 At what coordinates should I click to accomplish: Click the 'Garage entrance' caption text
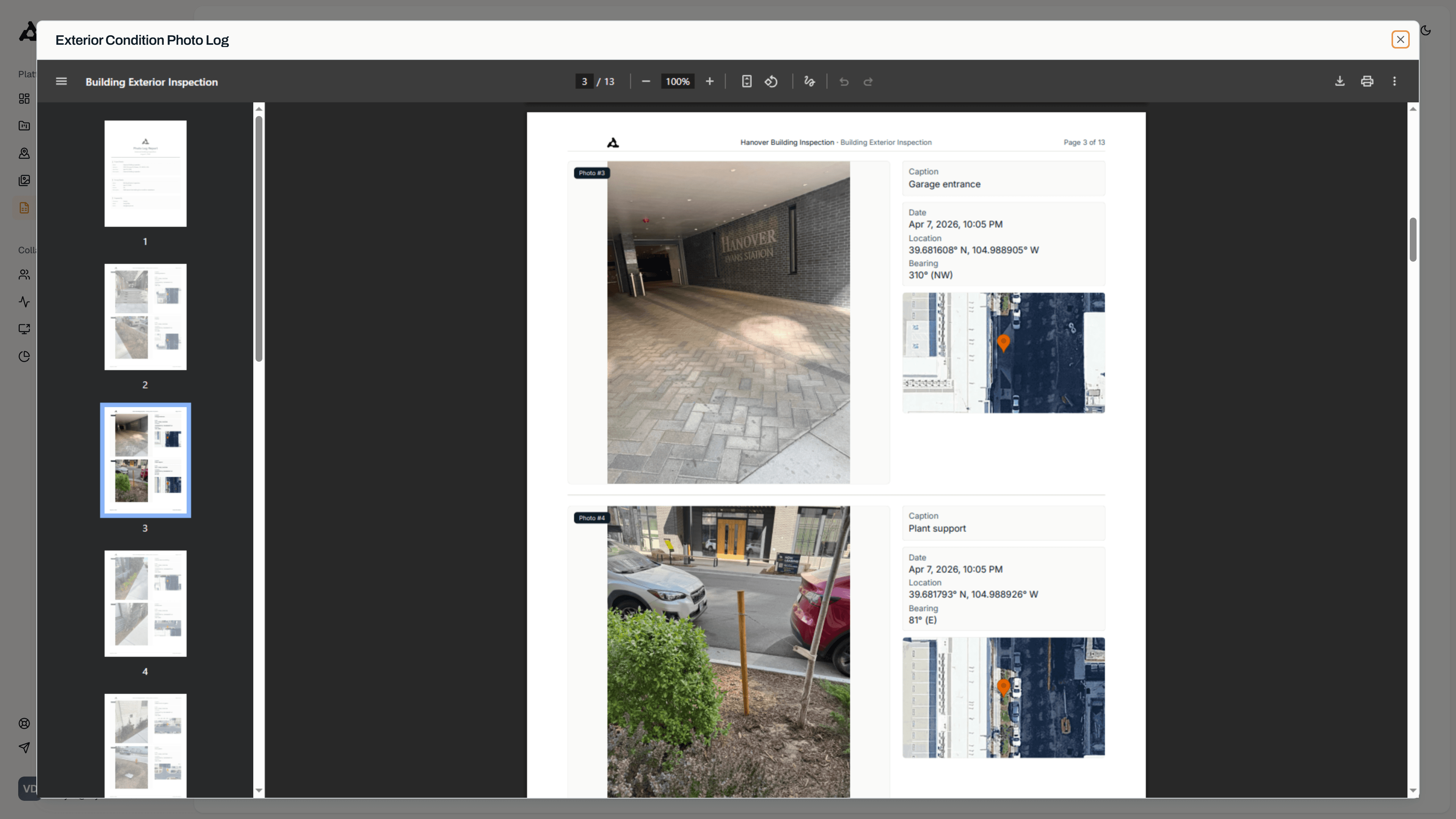pos(944,184)
